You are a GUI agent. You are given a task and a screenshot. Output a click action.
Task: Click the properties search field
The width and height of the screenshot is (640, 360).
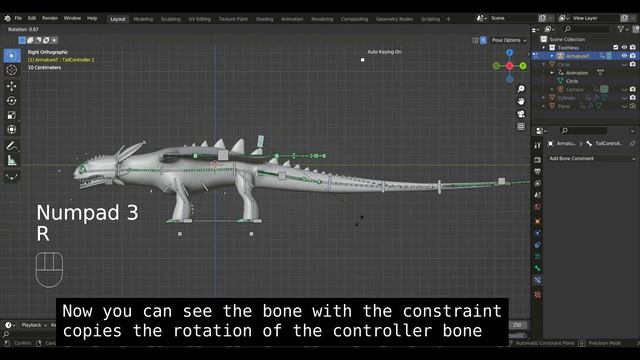point(583,131)
